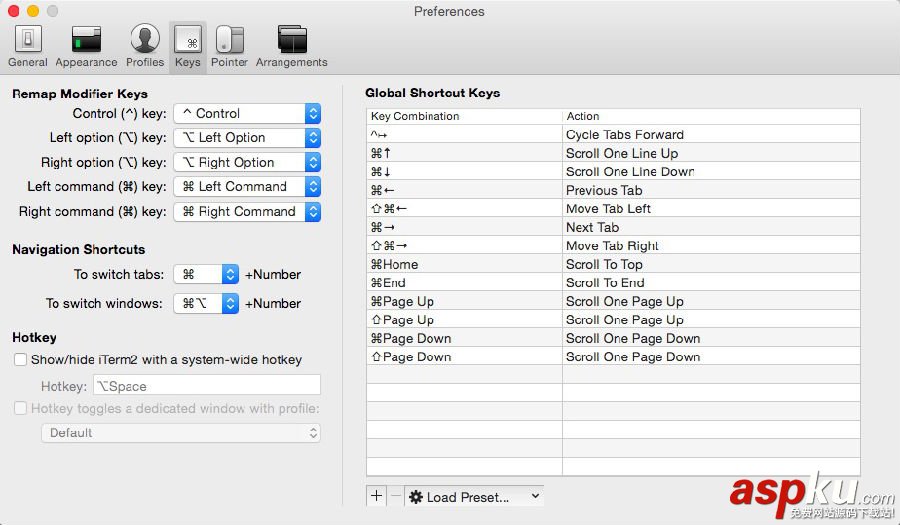Click the Hotkey input field
The height and width of the screenshot is (525, 900).
[207, 386]
